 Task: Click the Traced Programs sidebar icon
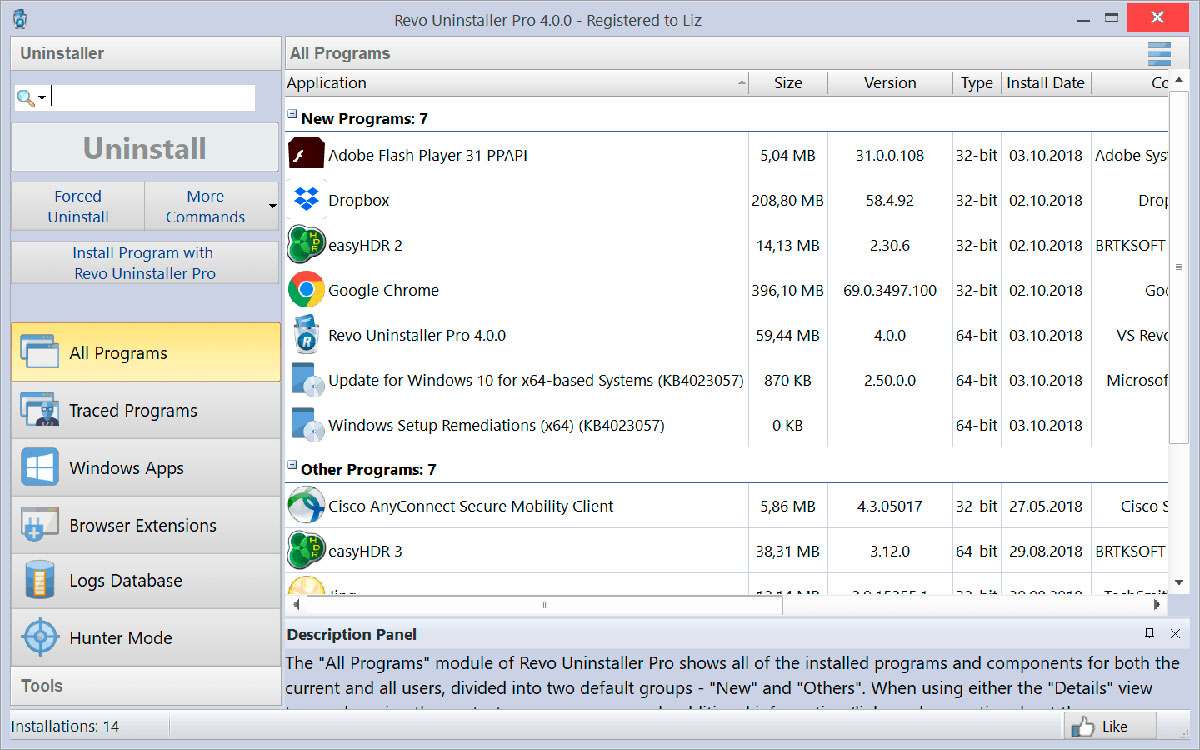(x=39, y=410)
